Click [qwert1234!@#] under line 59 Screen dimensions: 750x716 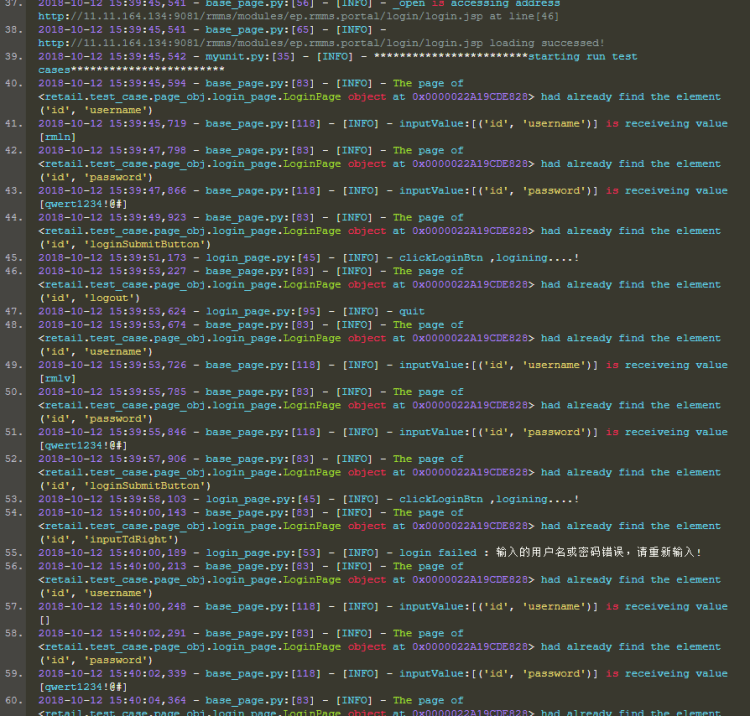pyautogui.click(x=83, y=687)
